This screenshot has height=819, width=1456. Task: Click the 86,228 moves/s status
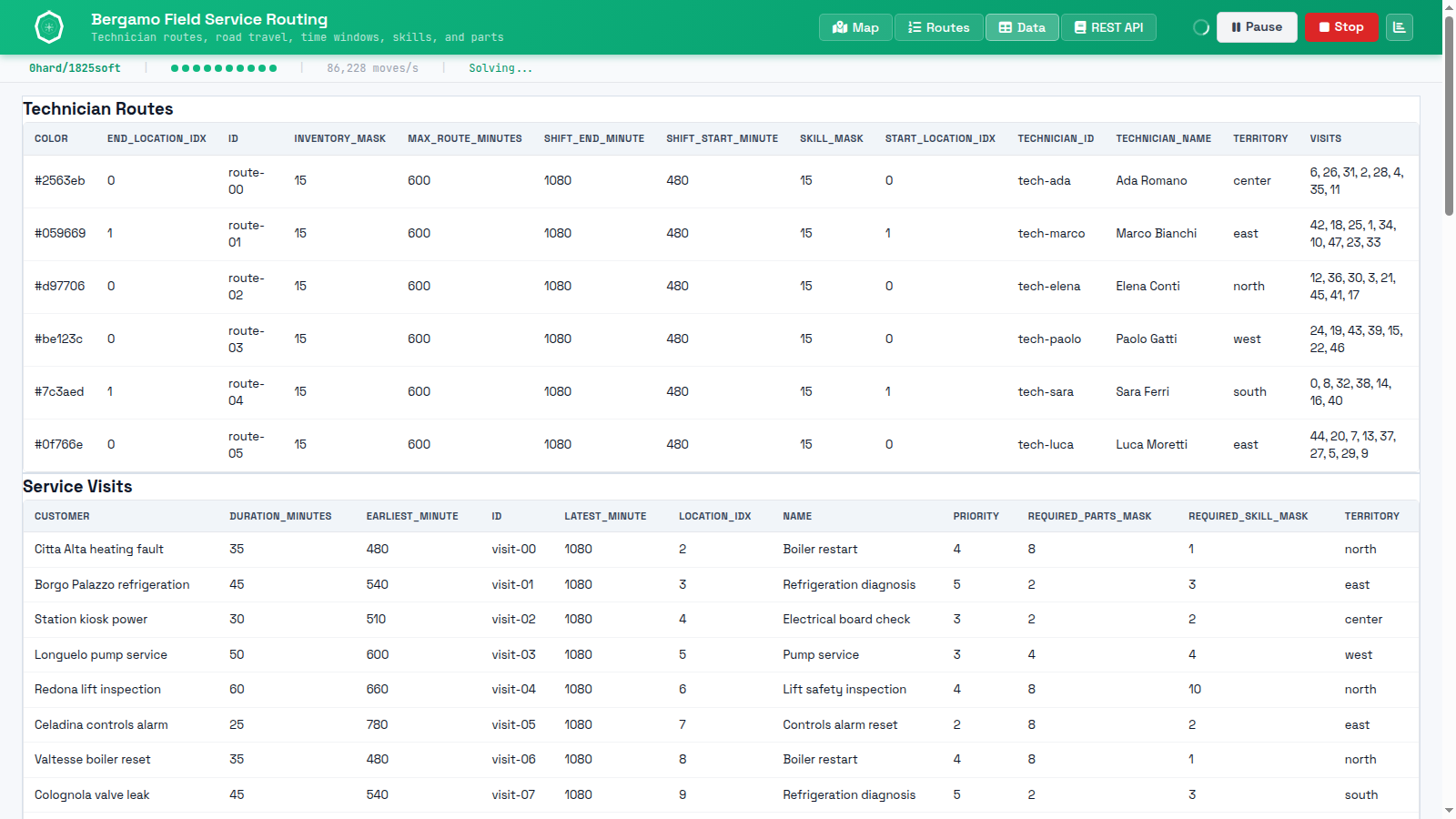(372, 68)
